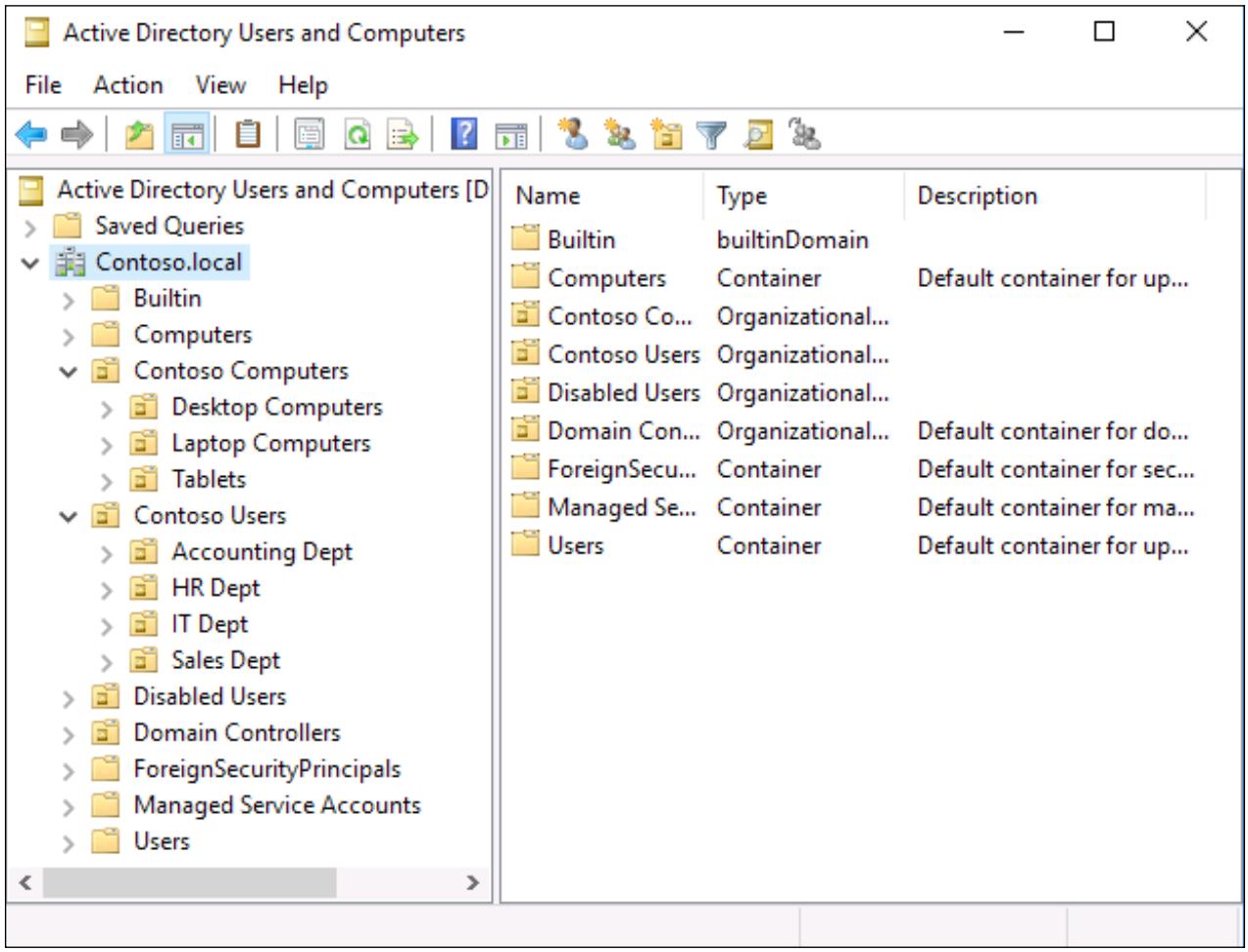
Task: Collapse Contoso Computers tree node
Action: pyautogui.click(x=68, y=372)
